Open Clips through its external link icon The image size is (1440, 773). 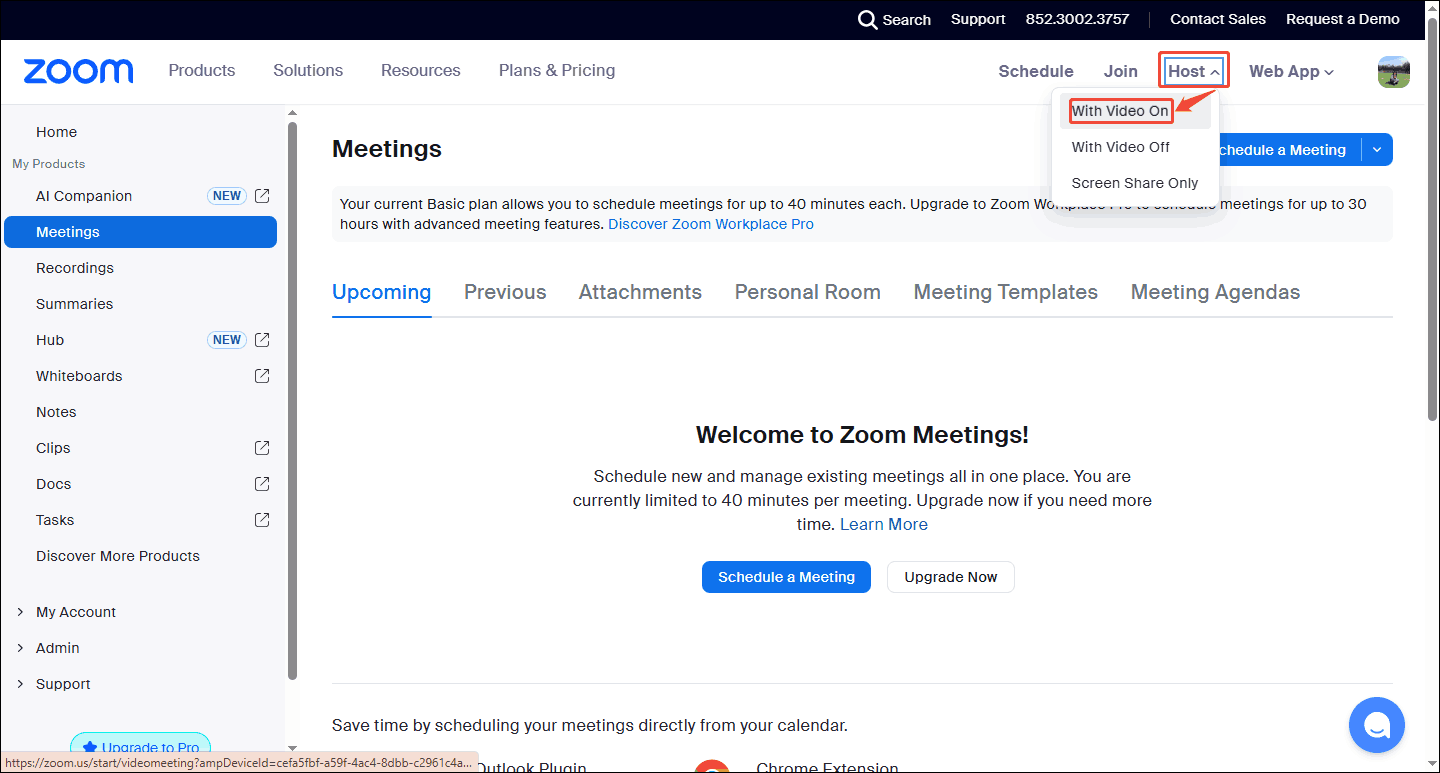[262, 447]
